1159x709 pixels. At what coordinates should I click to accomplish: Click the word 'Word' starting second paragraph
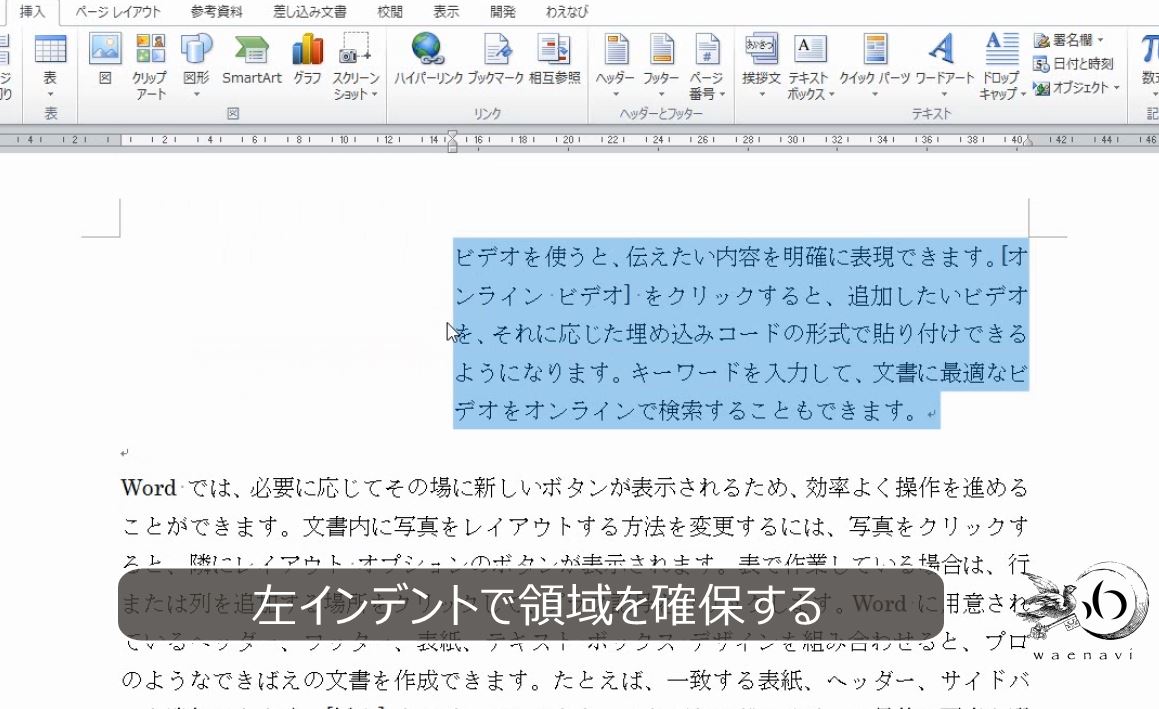[149, 488]
